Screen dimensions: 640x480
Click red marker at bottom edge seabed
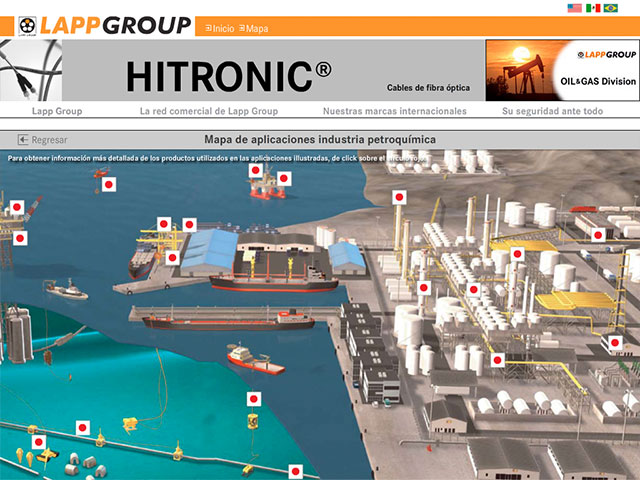[x=296, y=472]
